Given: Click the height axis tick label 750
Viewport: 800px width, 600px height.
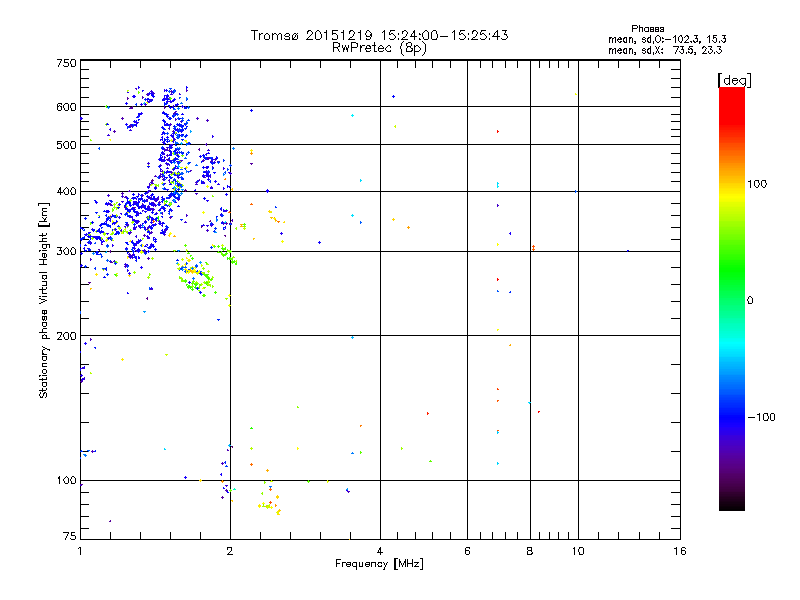Looking at the screenshot, I should (x=66, y=63).
